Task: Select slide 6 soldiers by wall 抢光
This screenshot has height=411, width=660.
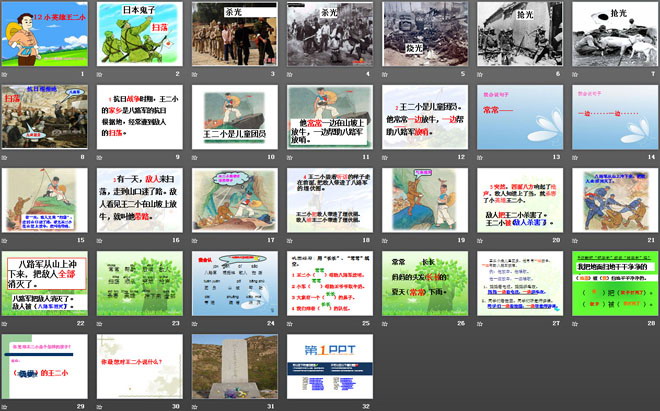Action: (x=520, y=34)
